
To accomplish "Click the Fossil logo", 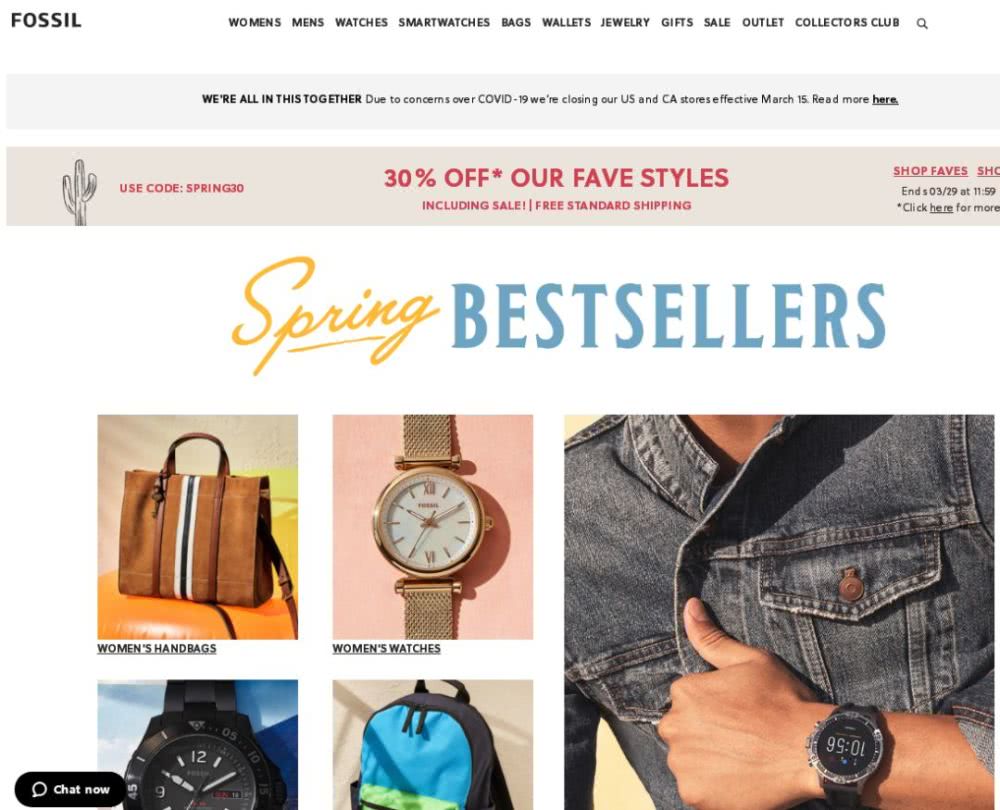I will pyautogui.click(x=47, y=20).
